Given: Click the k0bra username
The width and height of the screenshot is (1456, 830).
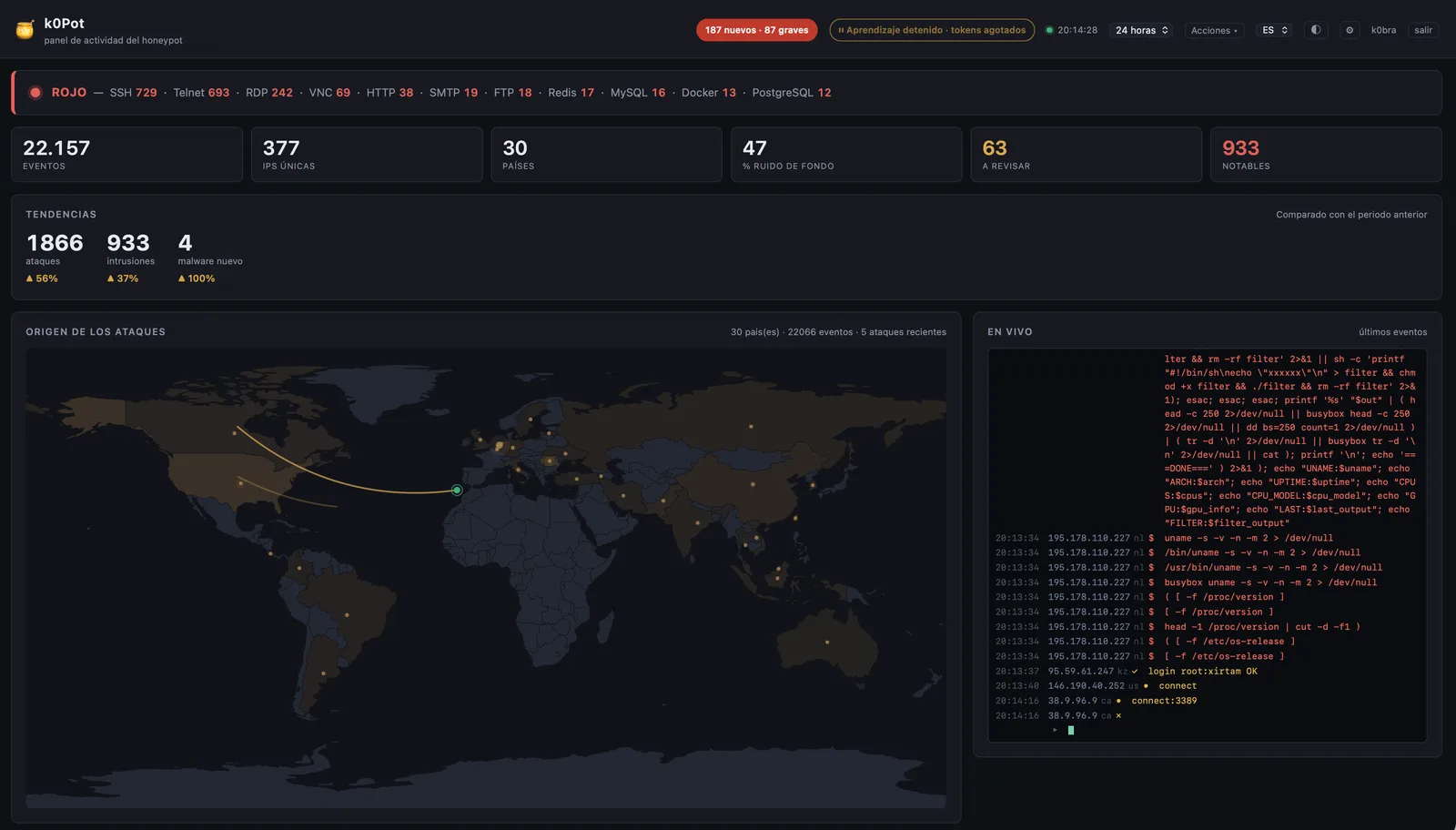Looking at the screenshot, I should click(x=1383, y=30).
